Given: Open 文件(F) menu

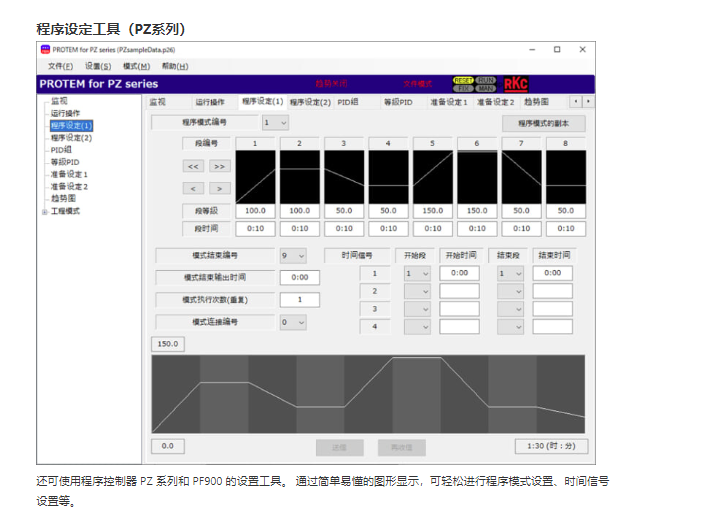Looking at the screenshot, I should 60,66.
